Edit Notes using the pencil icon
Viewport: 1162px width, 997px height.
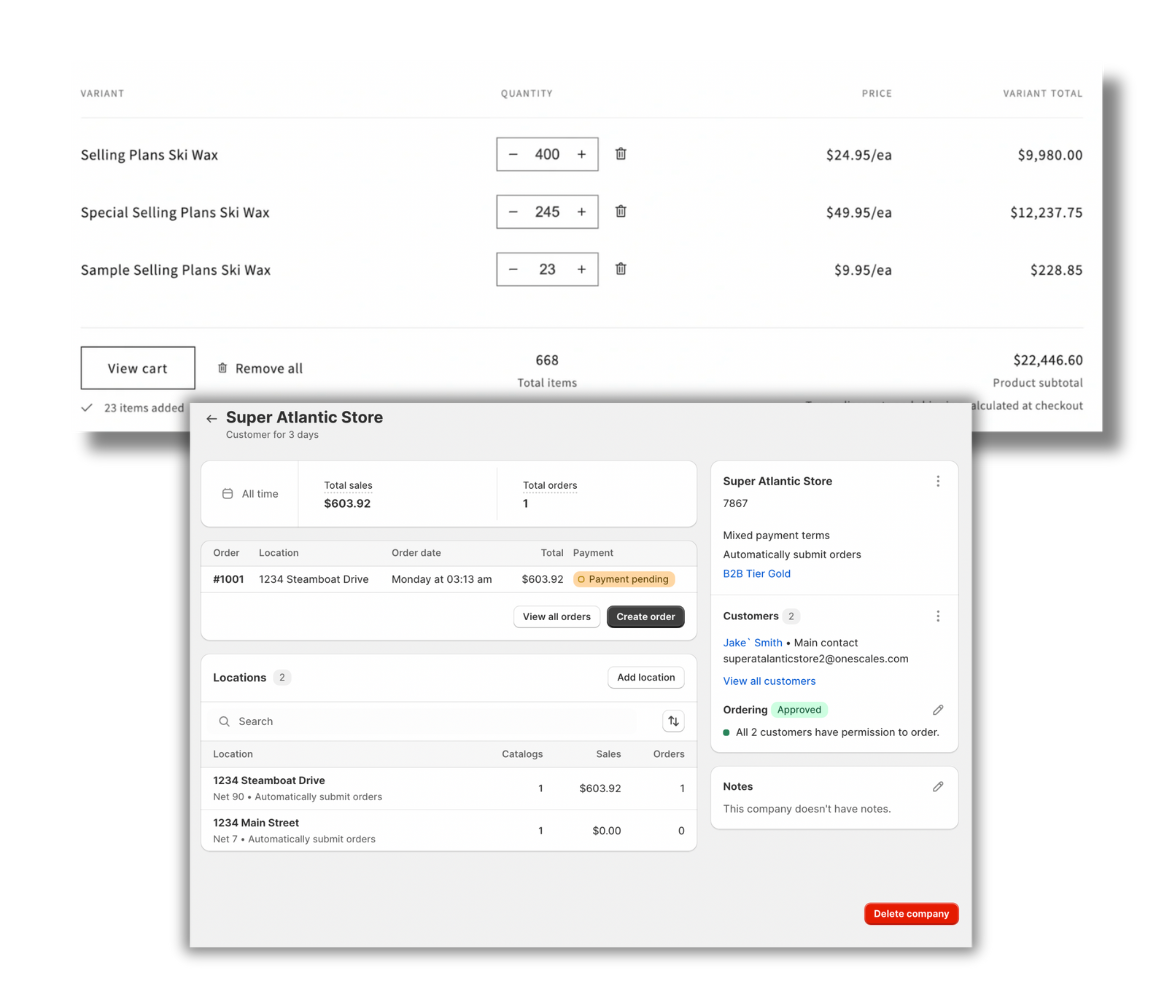pos(937,787)
